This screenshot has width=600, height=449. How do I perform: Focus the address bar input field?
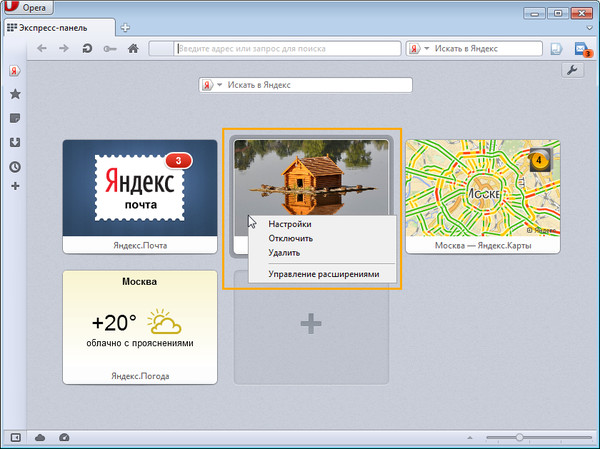coord(287,49)
